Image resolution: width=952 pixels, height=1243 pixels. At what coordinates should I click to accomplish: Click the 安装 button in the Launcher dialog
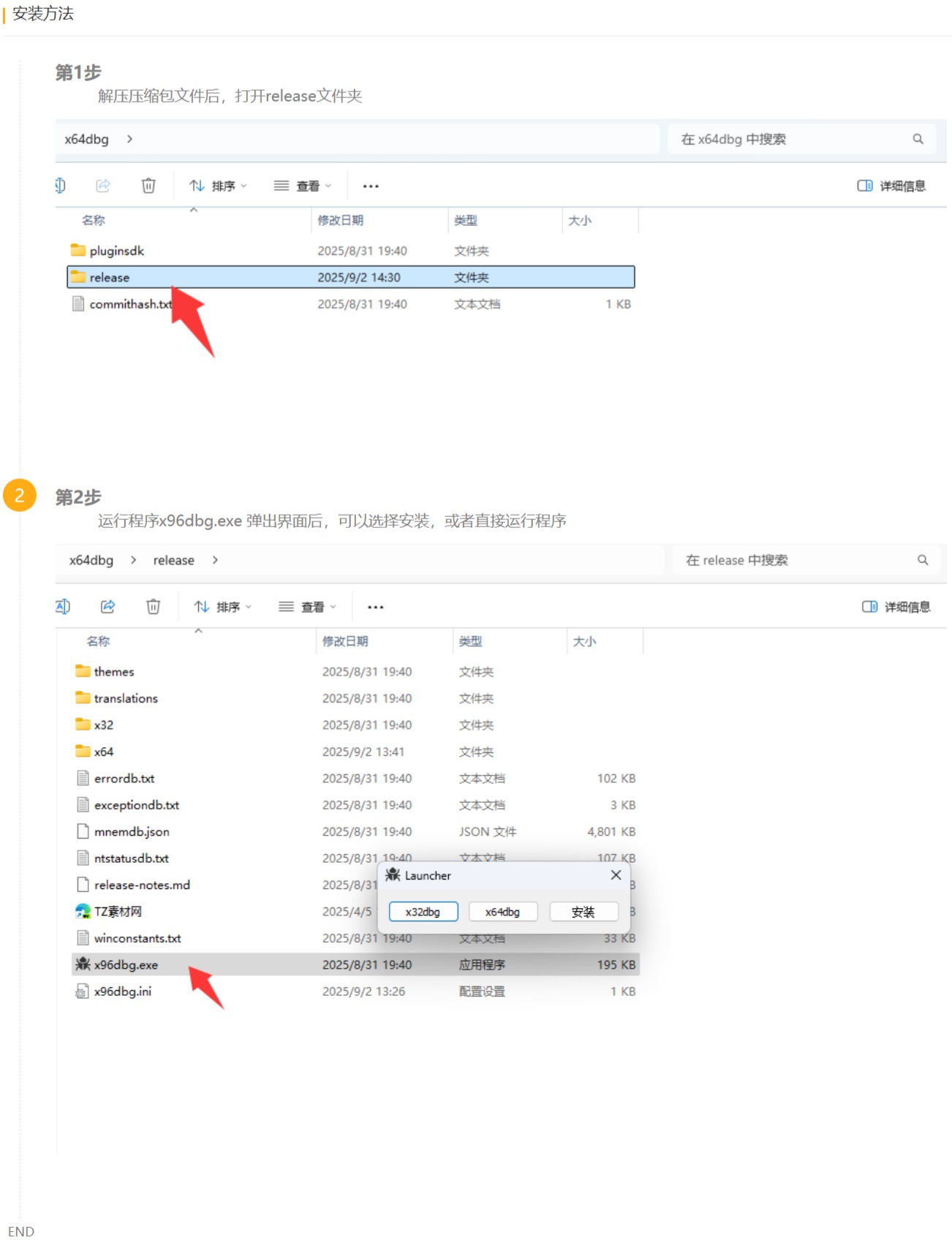tap(583, 912)
